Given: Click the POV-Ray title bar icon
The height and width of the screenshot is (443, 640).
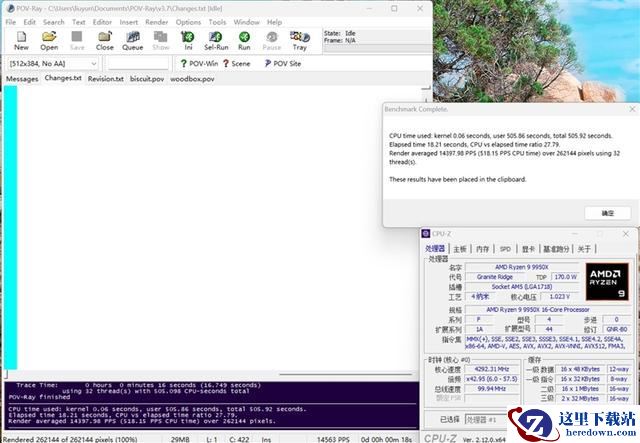Looking at the screenshot, I should [11, 8].
